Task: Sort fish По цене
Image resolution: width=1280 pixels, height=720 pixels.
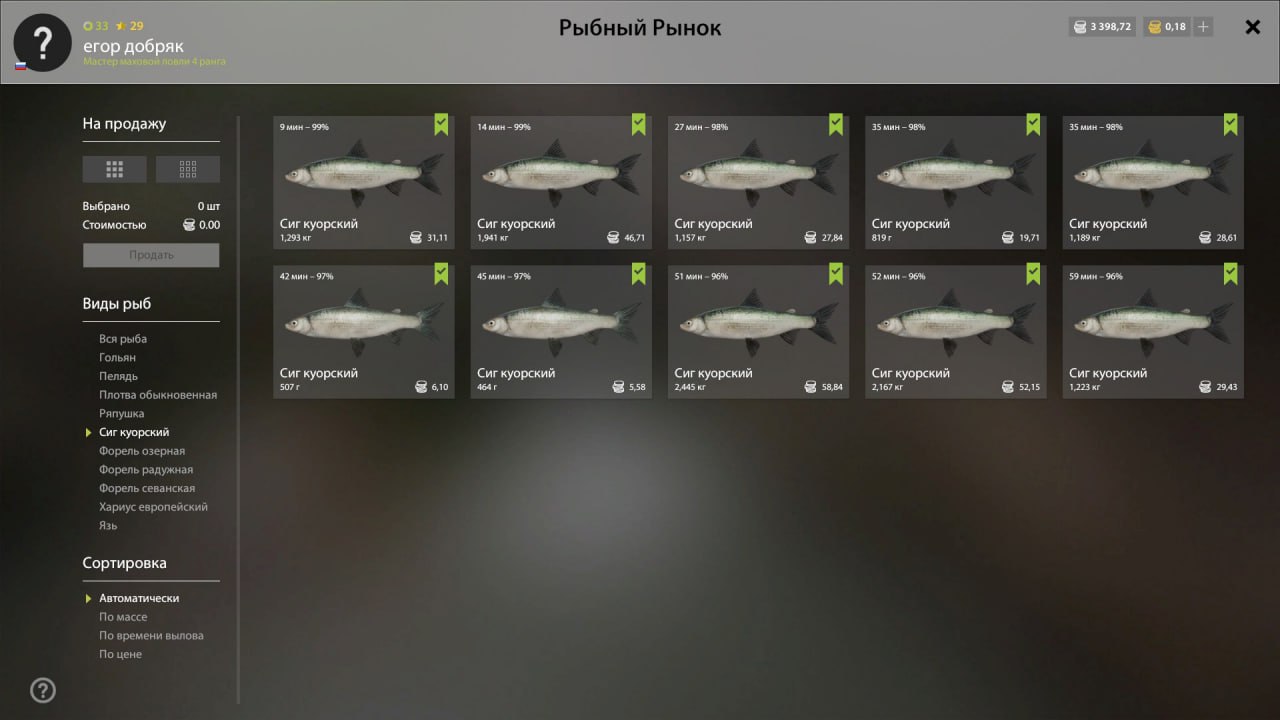Action: (120, 654)
